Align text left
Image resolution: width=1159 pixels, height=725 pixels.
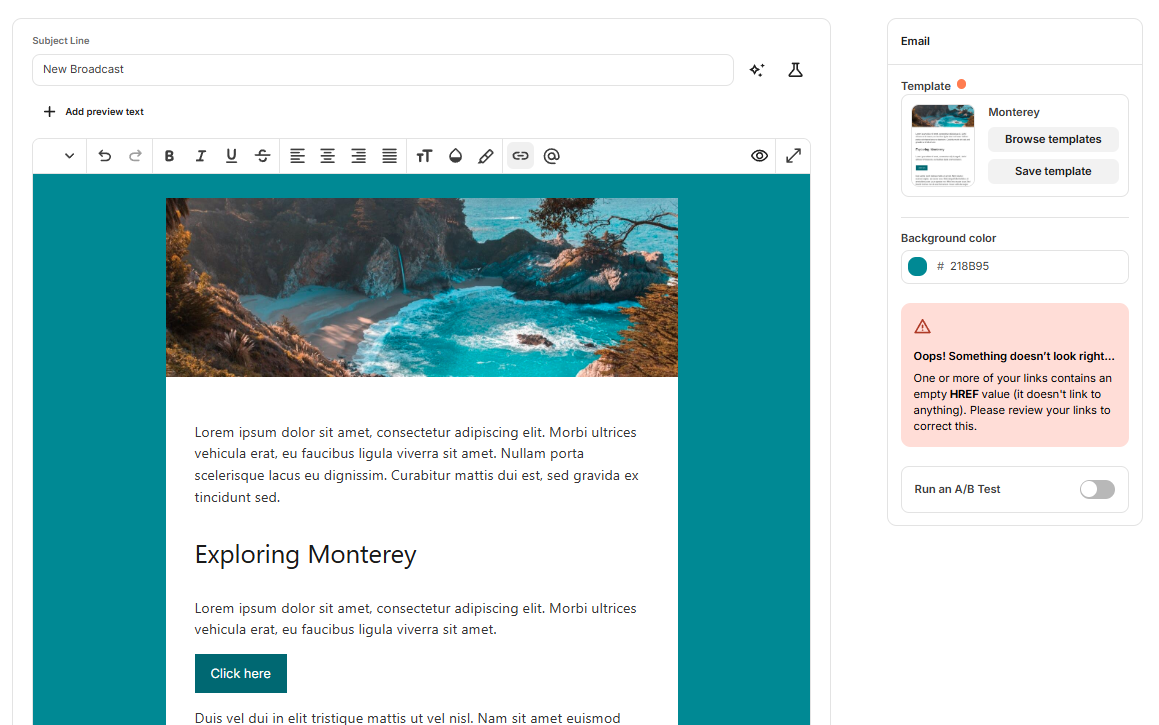tap(297, 156)
